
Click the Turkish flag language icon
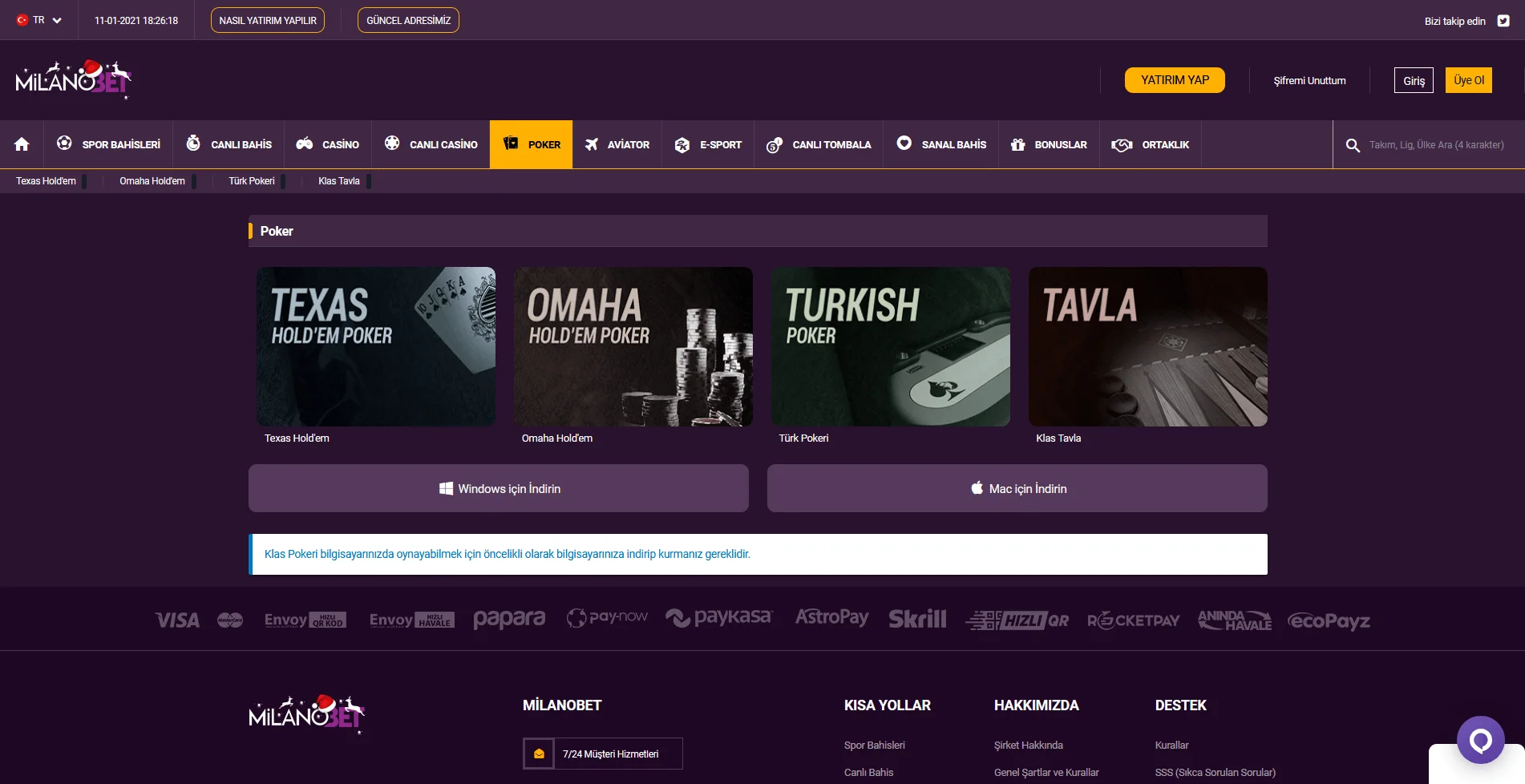point(22,20)
